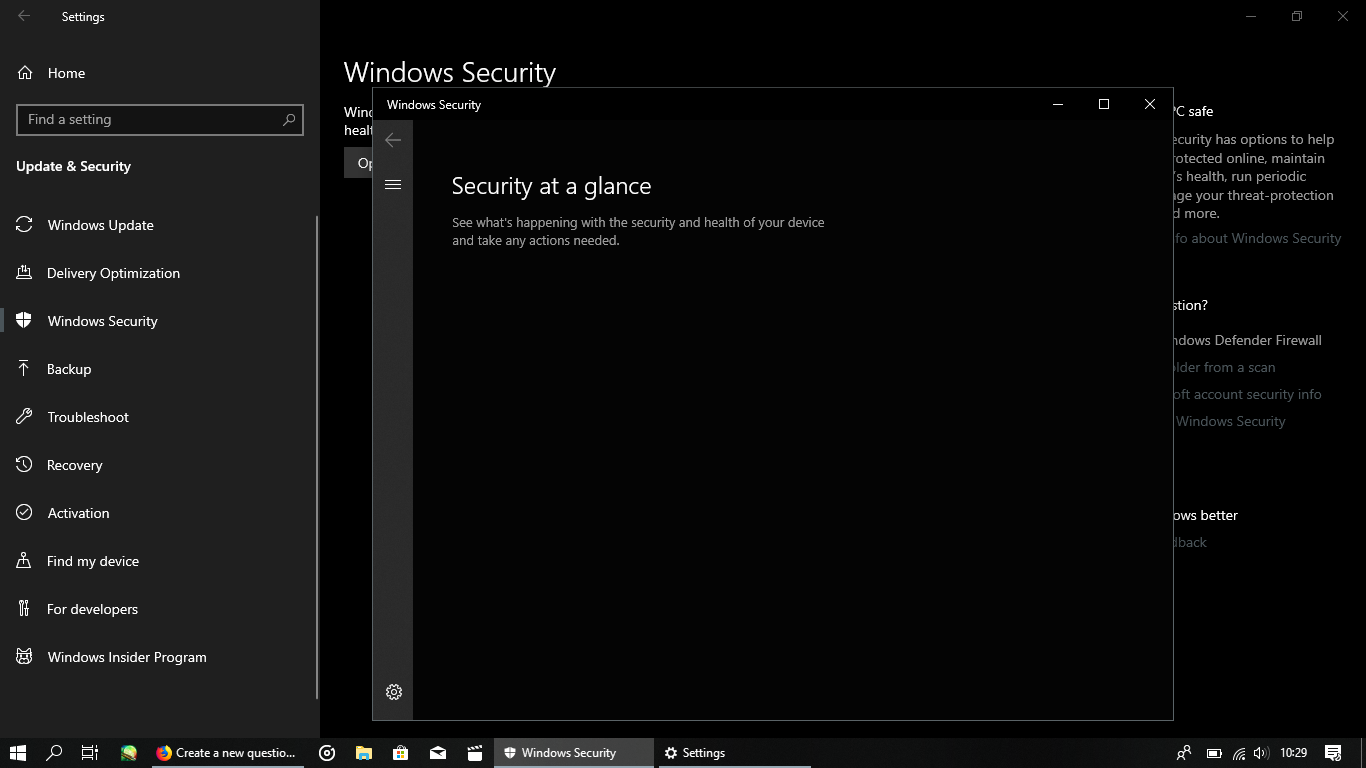Close the Windows Security window
This screenshot has height=768, width=1366.
pyautogui.click(x=1150, y=104)
